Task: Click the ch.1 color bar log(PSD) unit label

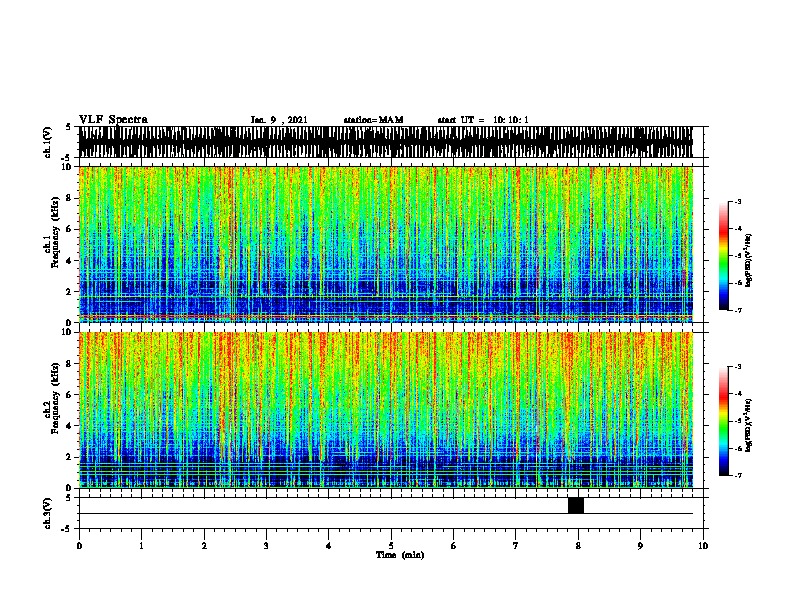Action: [x=749, y=260]
